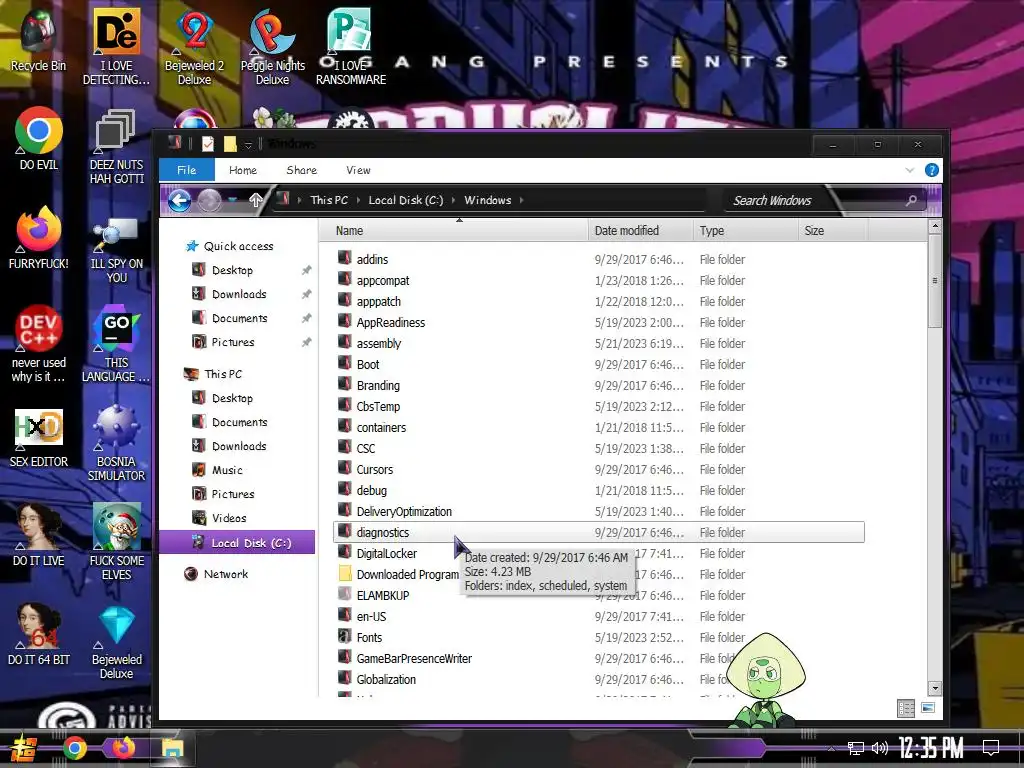Viewport: 1024px width, 768px height.
Task: Open the View ribbon tab
Action: click(x=358, y=170)
